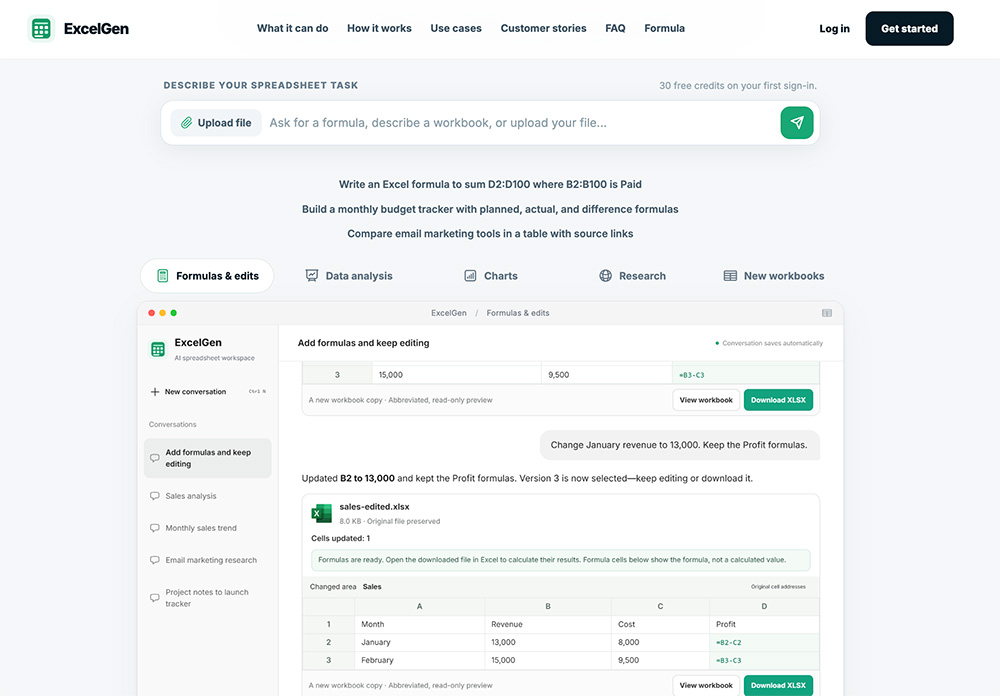Select Project notes to launch tracker conversation

[208, 598]
